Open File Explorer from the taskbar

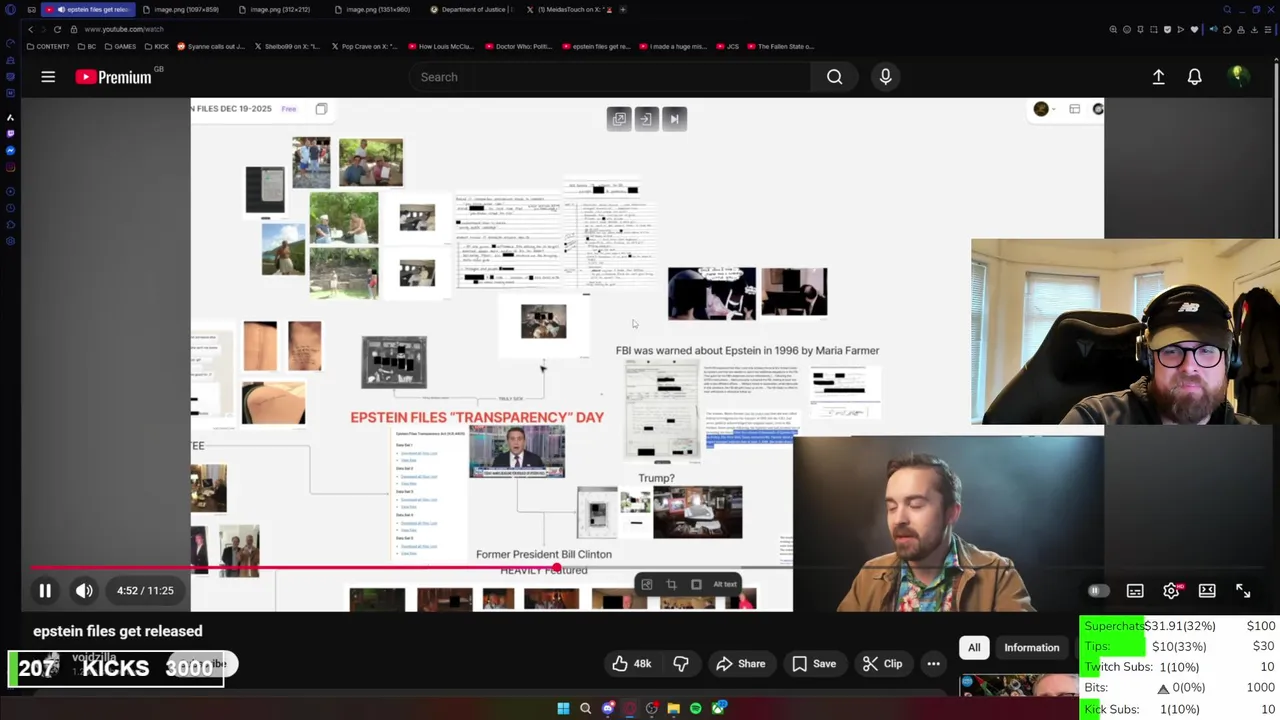point(674,709)
